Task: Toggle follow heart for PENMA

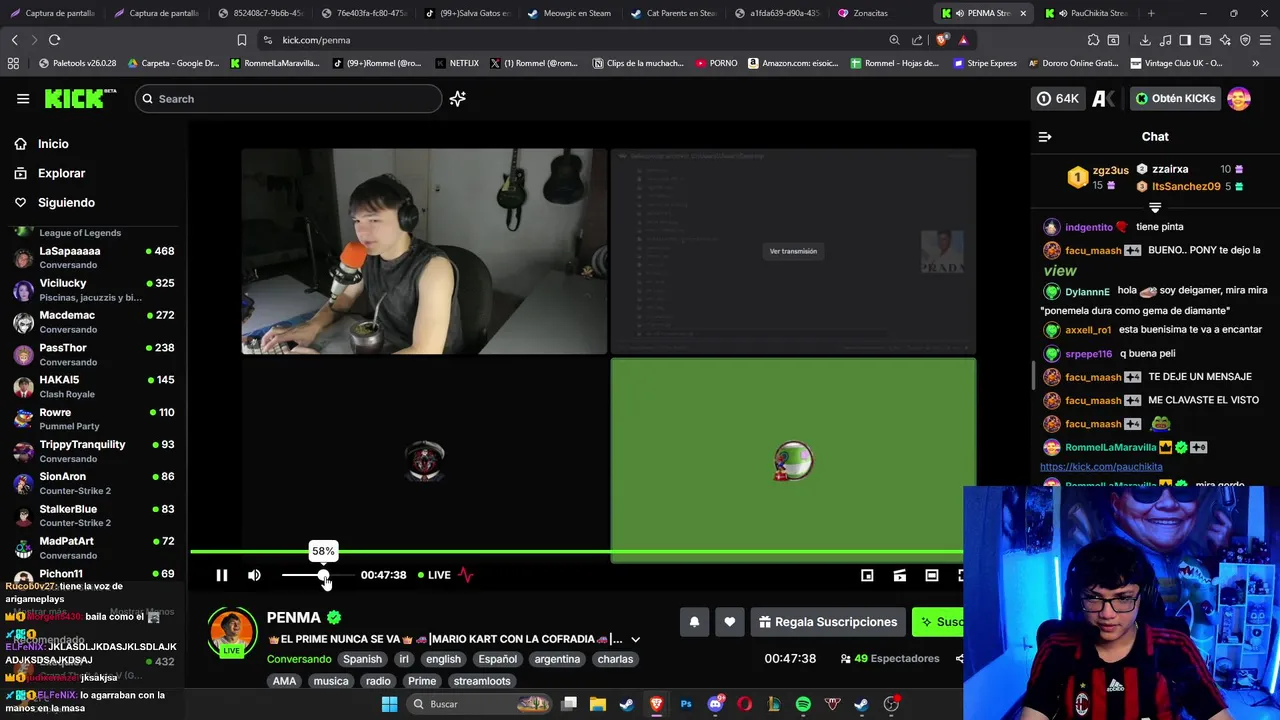Action: coord(729,622)
